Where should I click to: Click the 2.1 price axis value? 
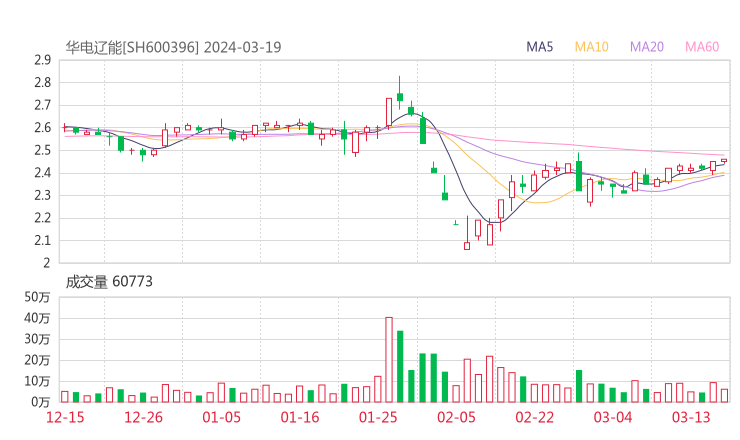(42, 241)
